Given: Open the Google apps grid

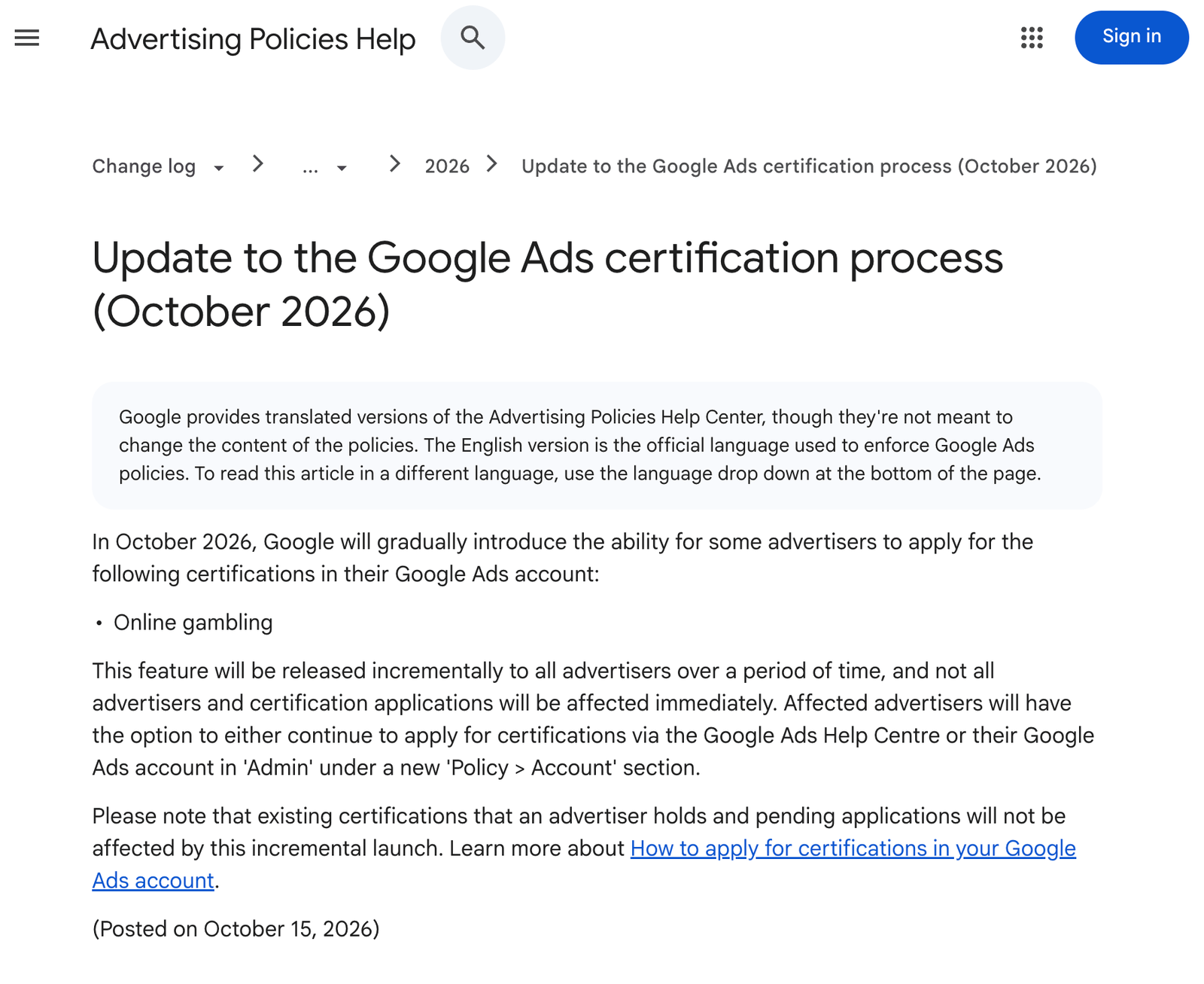Looking at the screenshot, I should point(1032,37).
